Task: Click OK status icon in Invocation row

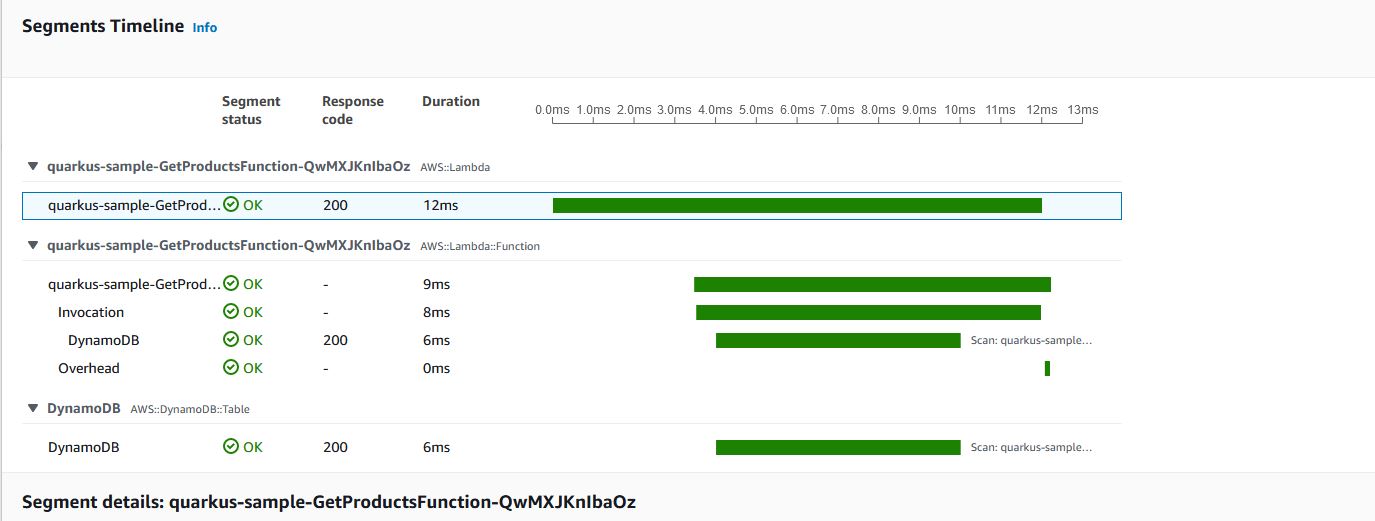Action: pyautogui.click(x=231, y=312)
